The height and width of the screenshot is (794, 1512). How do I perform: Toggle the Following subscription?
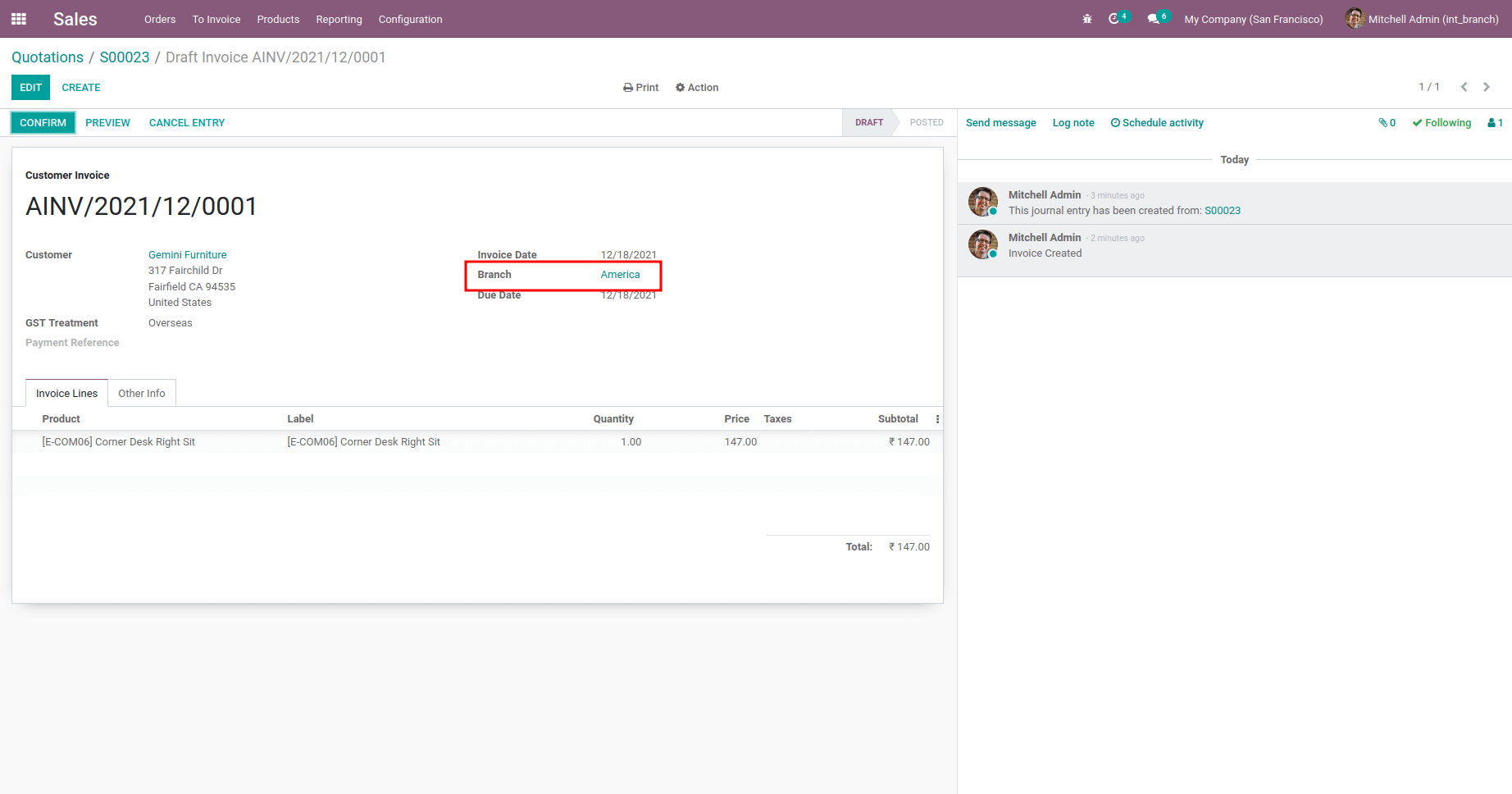[x=1441, y=123]
